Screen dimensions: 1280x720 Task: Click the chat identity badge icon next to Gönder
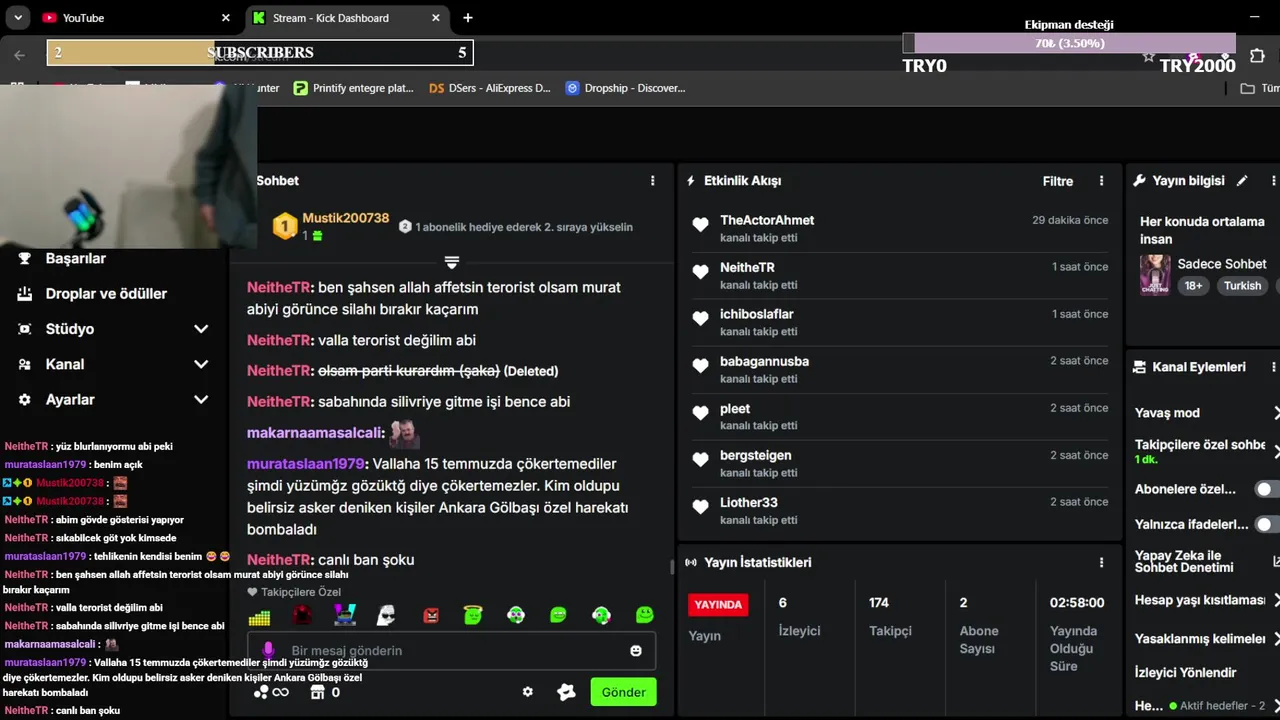click(566, 692)
